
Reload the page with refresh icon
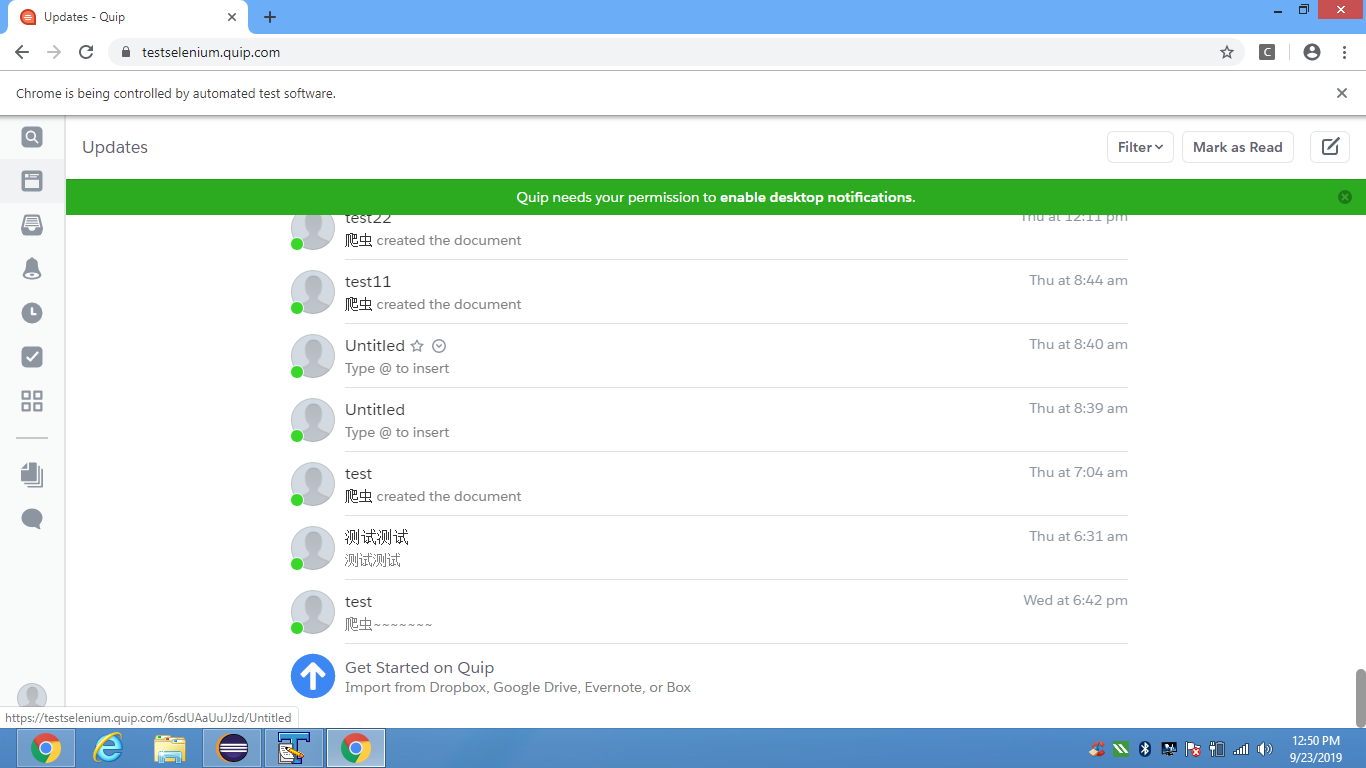click(86, 52)
